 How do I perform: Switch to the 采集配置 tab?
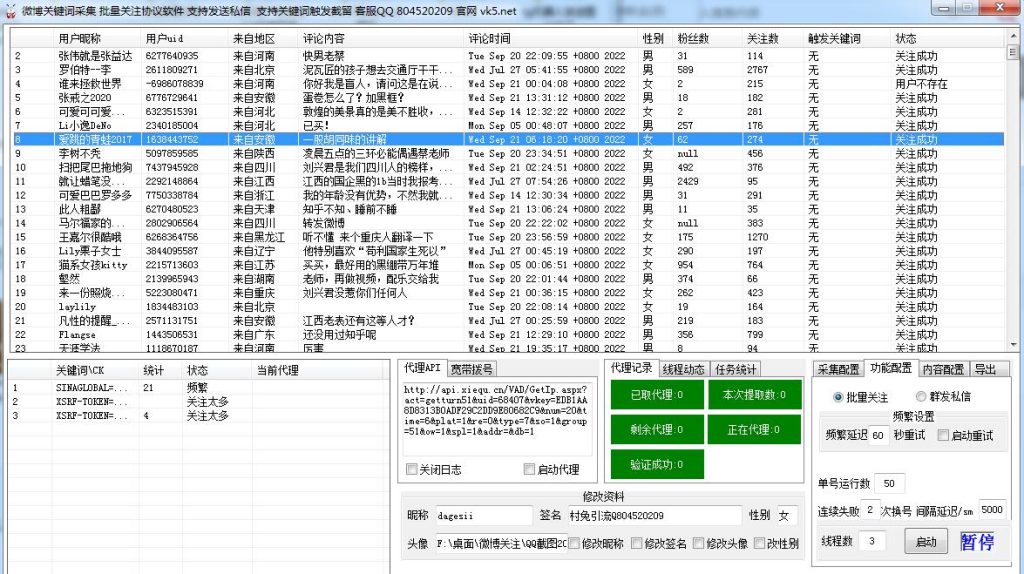[x=839, y=369]
